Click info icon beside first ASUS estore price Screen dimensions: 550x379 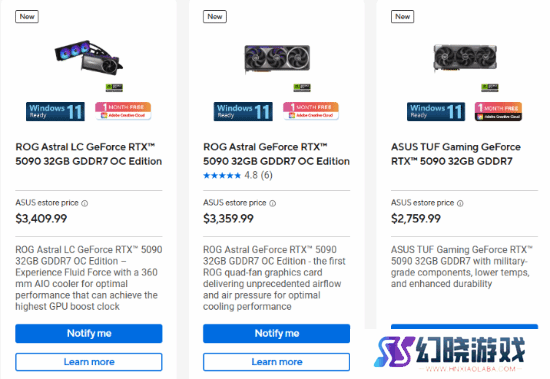click(85, 203)
